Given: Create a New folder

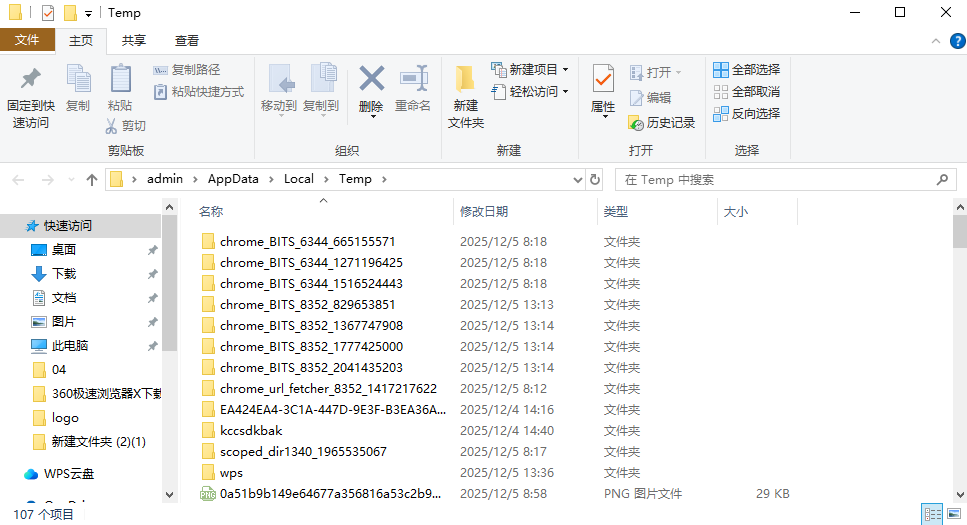Looking at the screenshot, I should (466, 97).
